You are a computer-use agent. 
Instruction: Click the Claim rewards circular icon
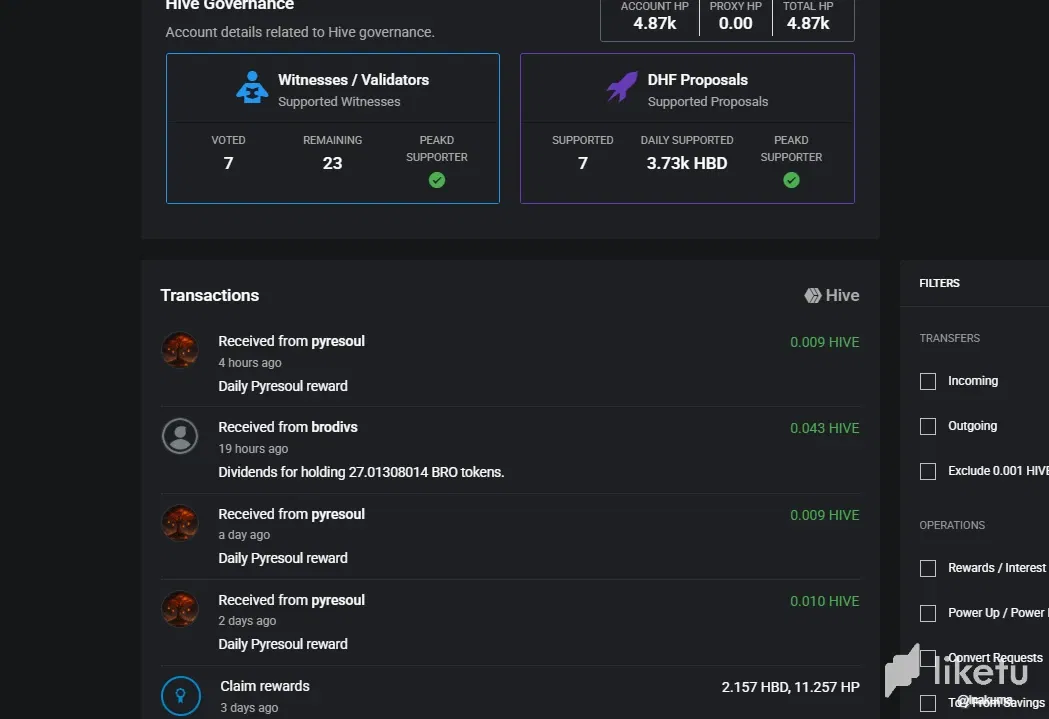180,695
